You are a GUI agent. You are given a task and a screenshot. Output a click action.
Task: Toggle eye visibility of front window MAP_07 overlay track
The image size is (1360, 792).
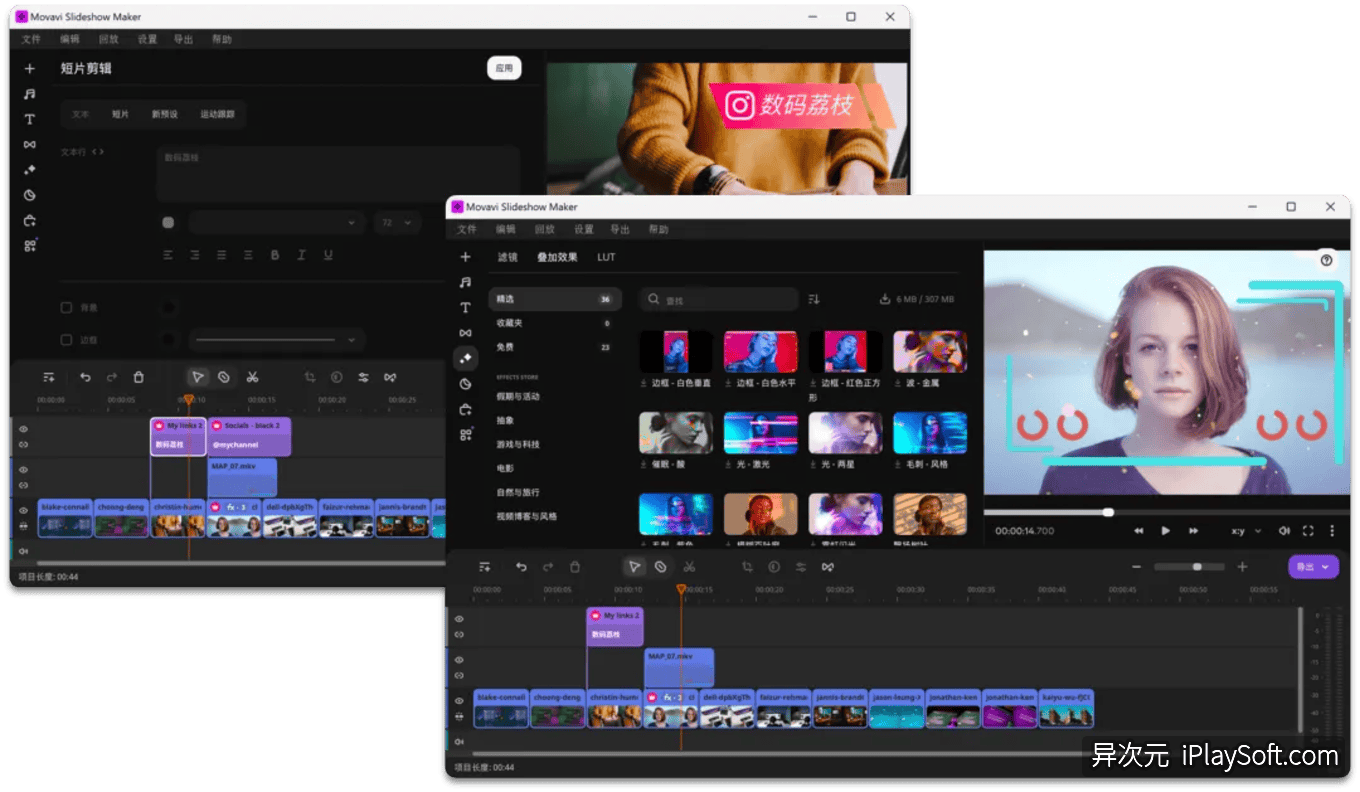(x=459, y=660)
